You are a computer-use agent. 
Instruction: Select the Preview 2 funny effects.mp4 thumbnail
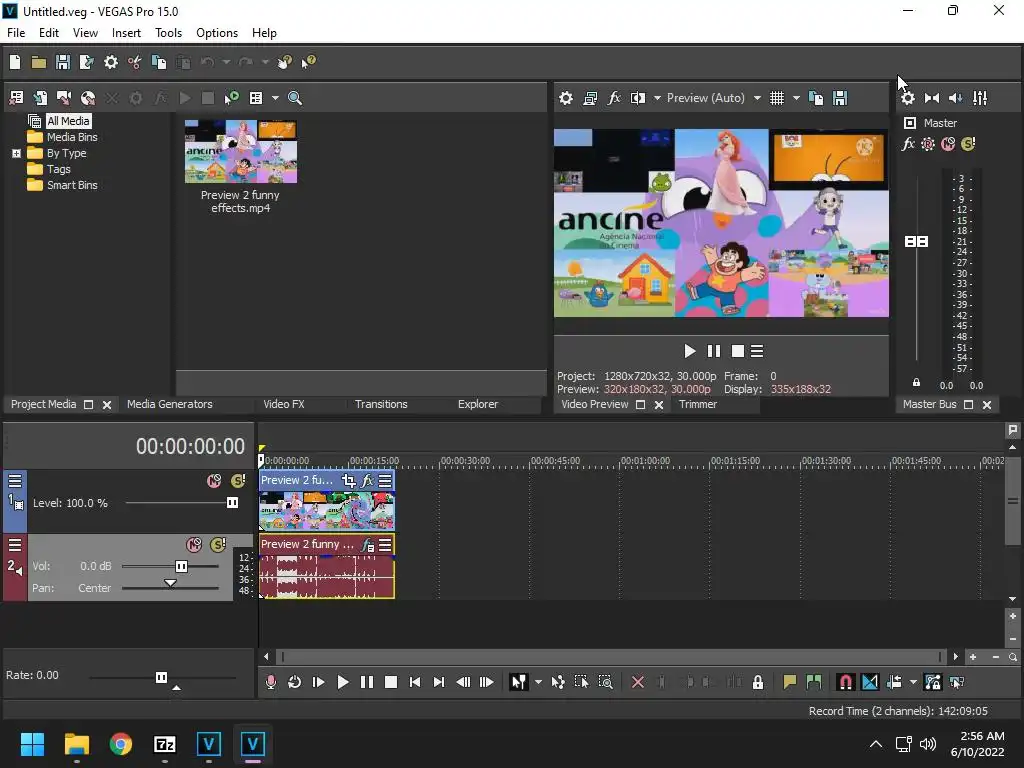tap(240, 152)
